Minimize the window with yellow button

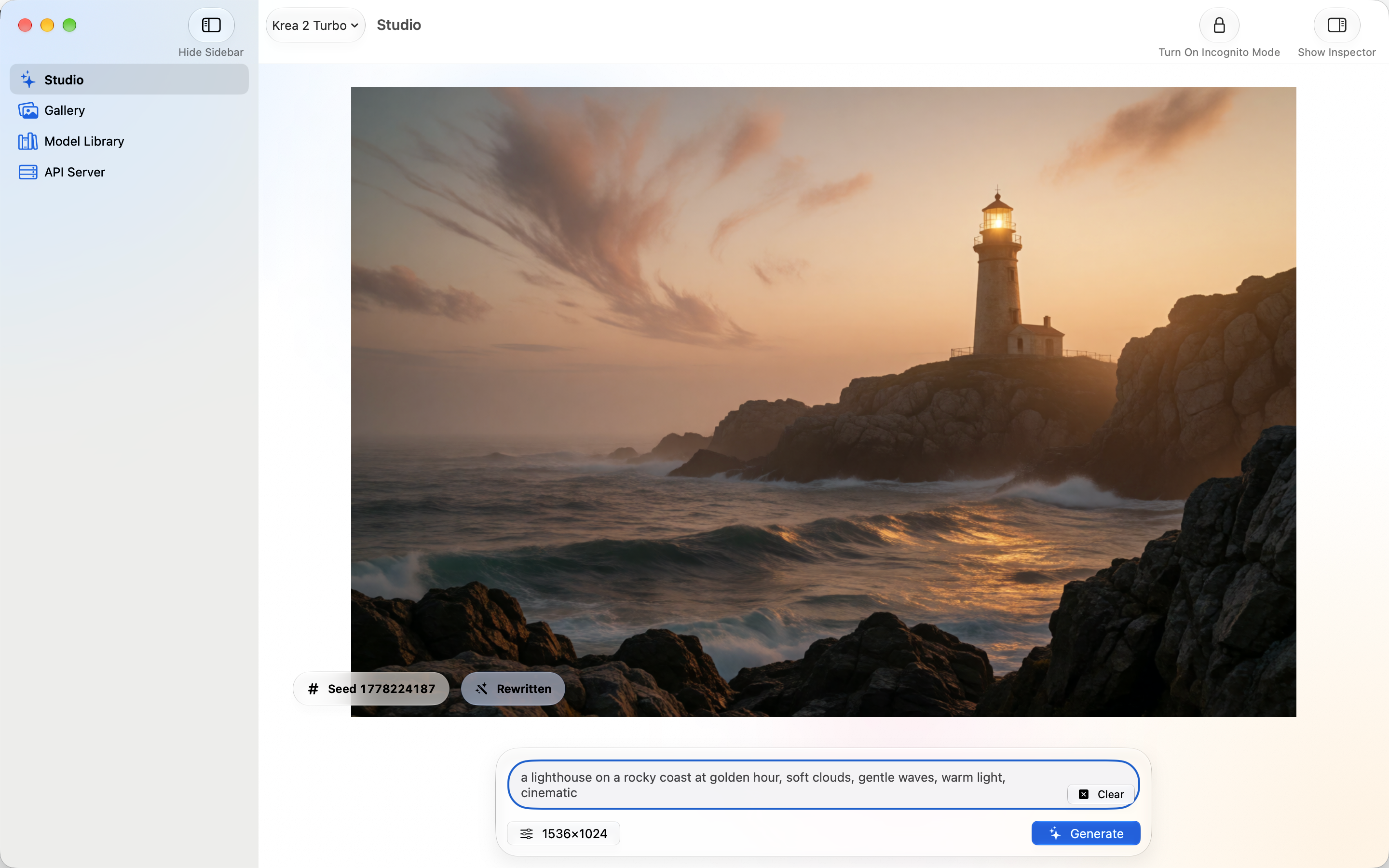click(48, 25)
